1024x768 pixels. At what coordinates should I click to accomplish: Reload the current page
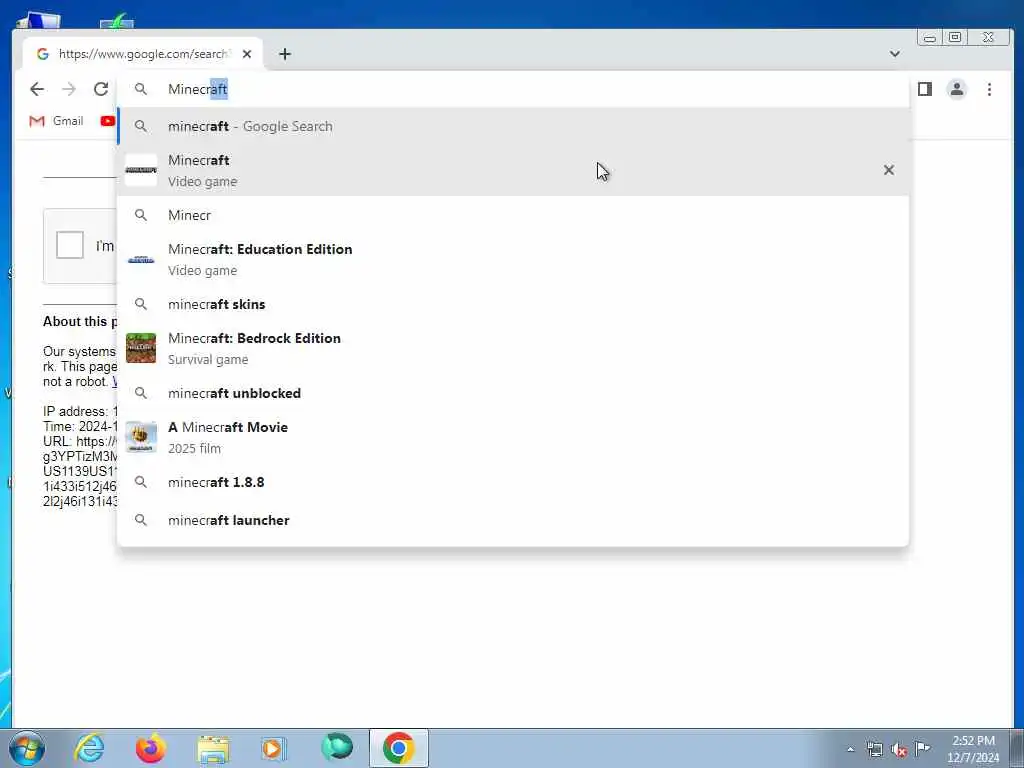coord(101,89)
